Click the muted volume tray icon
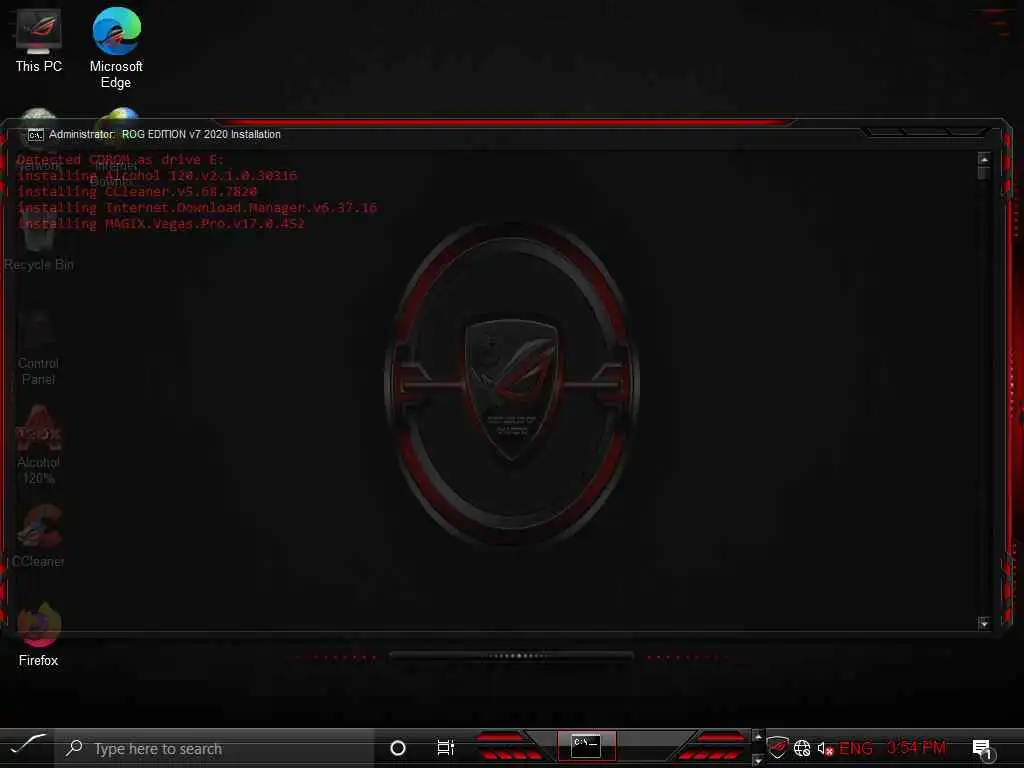 pyautogui.click(x=825, y=749)
